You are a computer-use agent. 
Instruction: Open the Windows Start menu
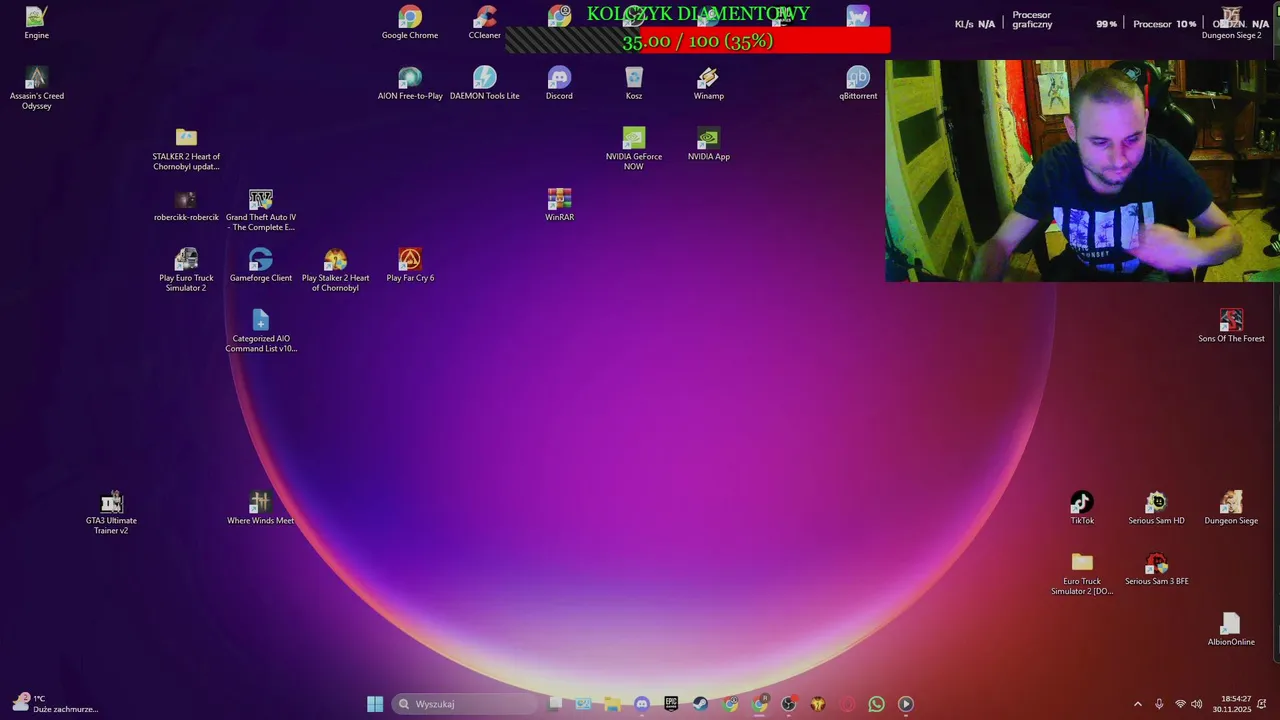coord(375,704)
